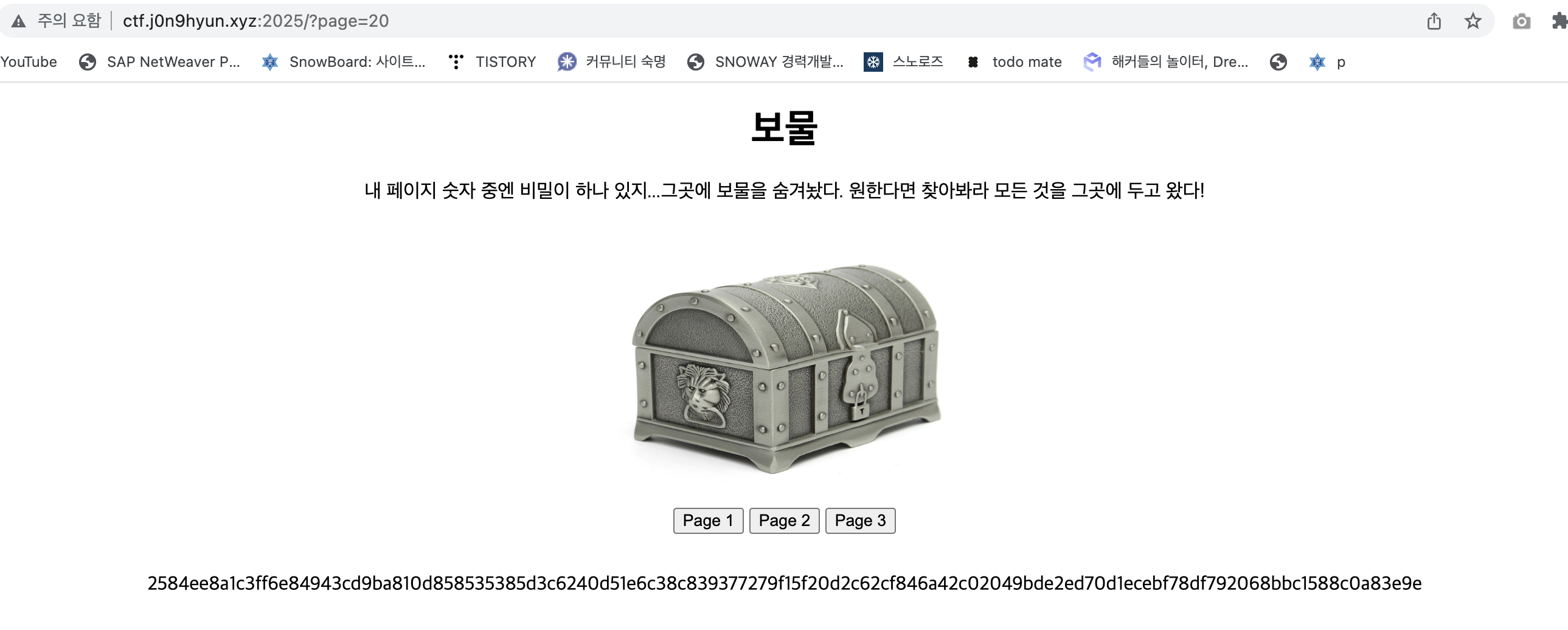Open the extensions puzzle icon

pyautogui.click(x=1559, y=21)
